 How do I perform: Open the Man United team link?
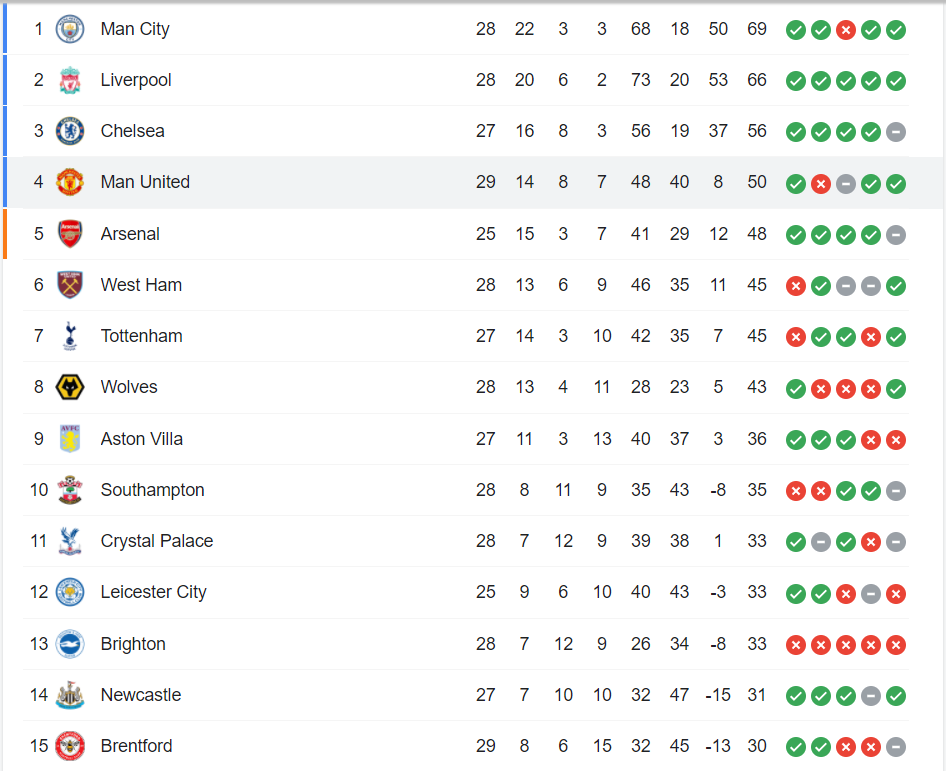145,182
